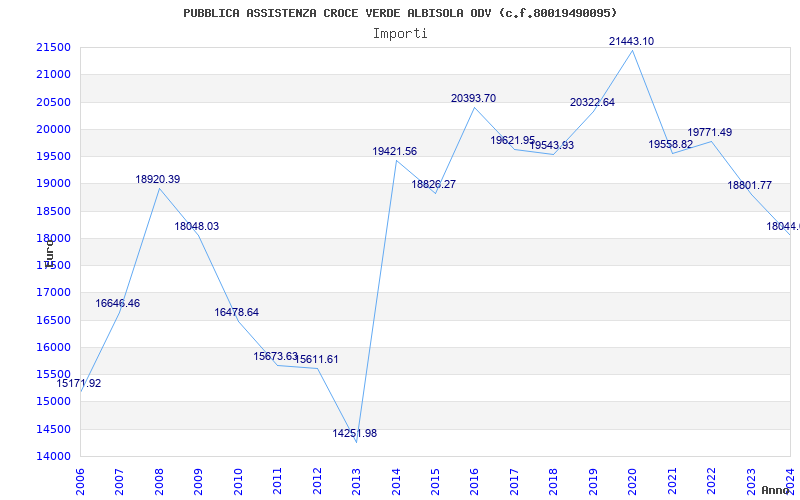Select the 16478.64 value label
800x500 pixels.
(x=237, y=312)
